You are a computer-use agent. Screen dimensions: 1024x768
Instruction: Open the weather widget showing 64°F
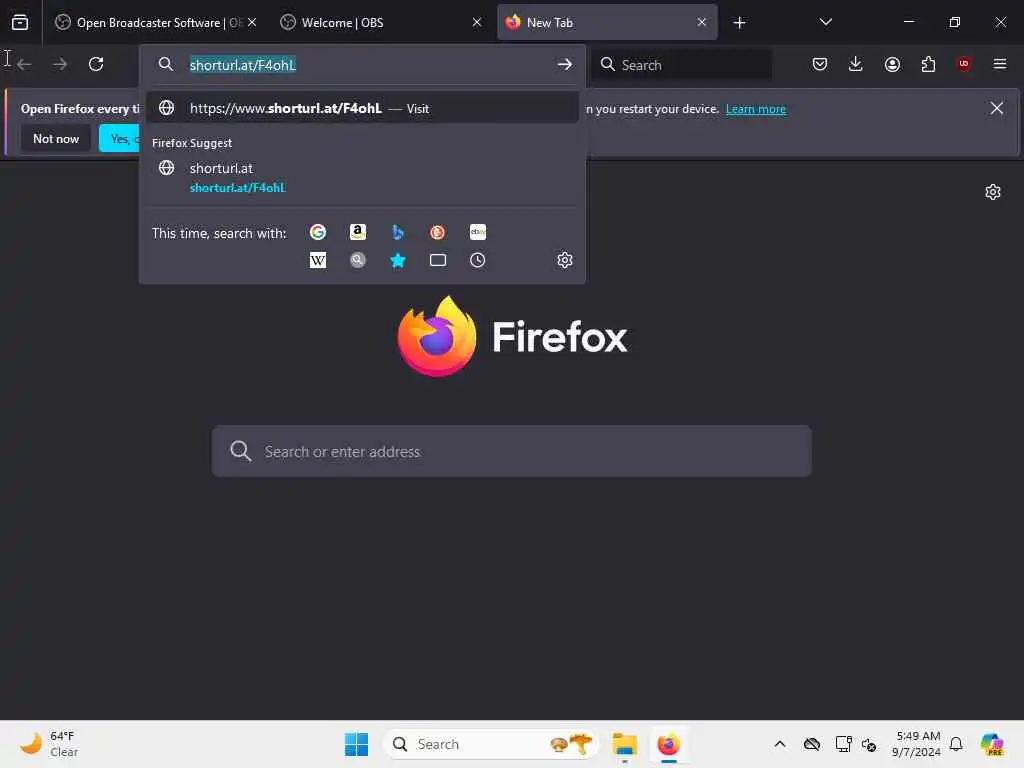click(x=49, y=744)
